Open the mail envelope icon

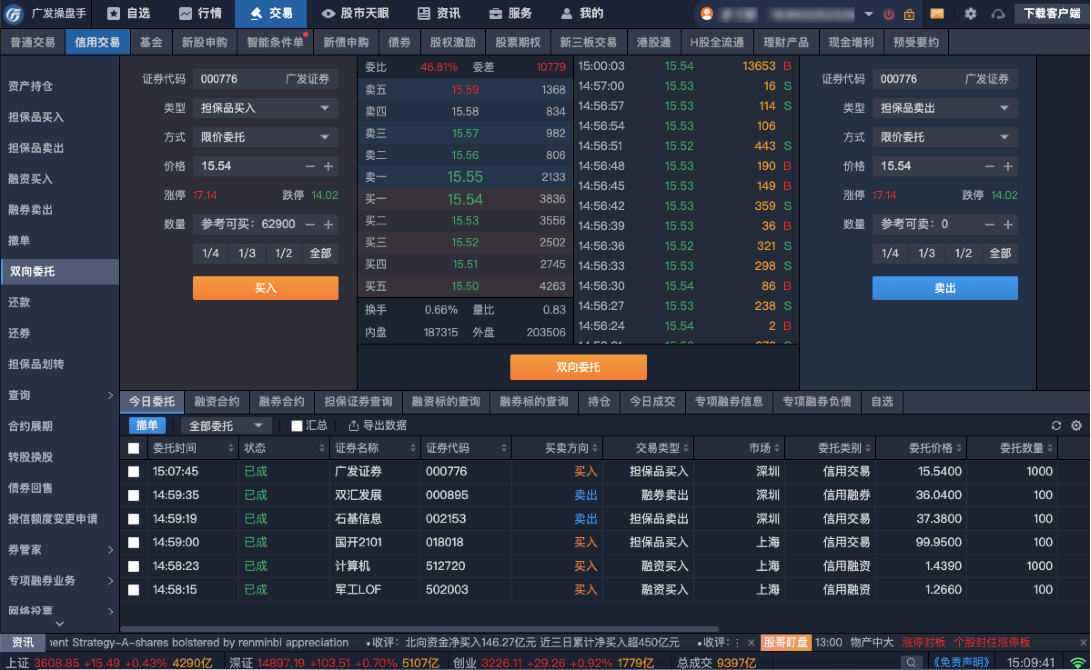pos(937,14)
